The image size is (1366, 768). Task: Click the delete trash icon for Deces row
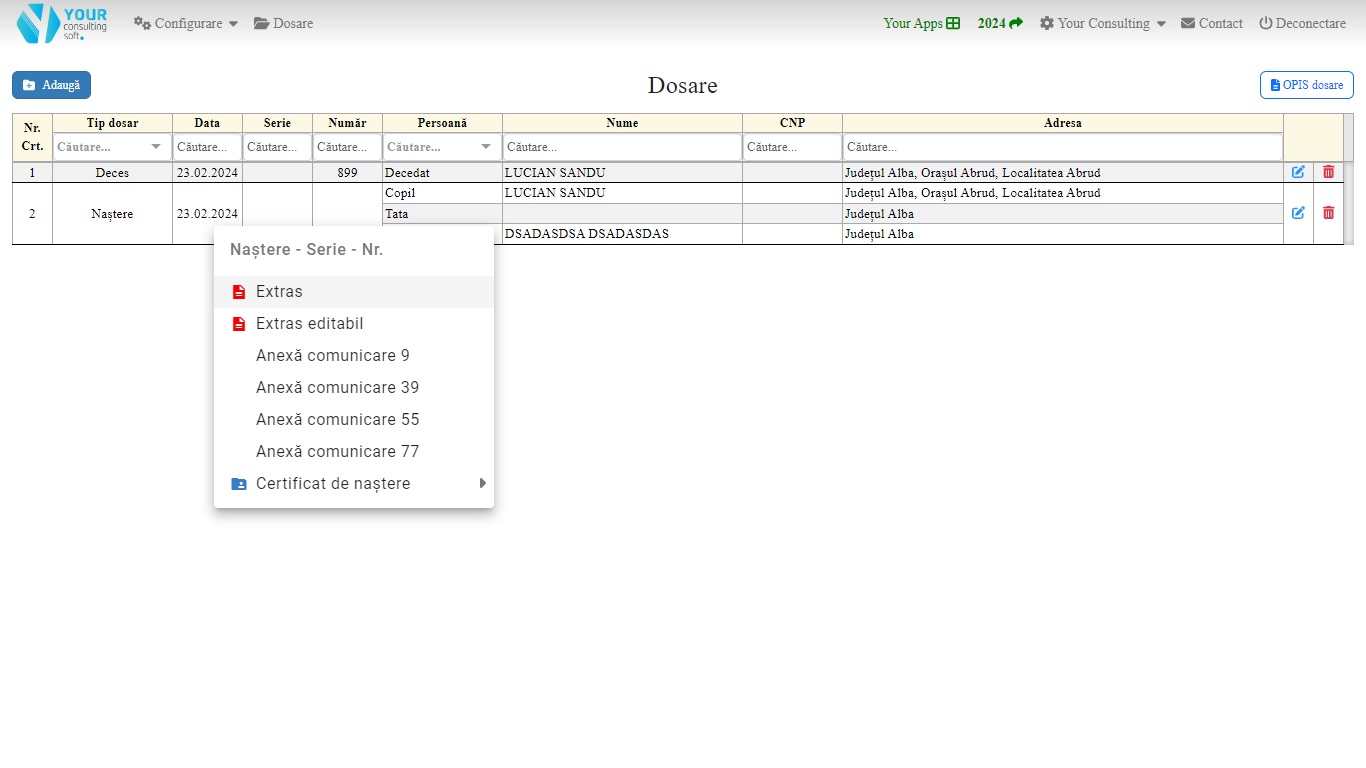(x=1328, y=172)
